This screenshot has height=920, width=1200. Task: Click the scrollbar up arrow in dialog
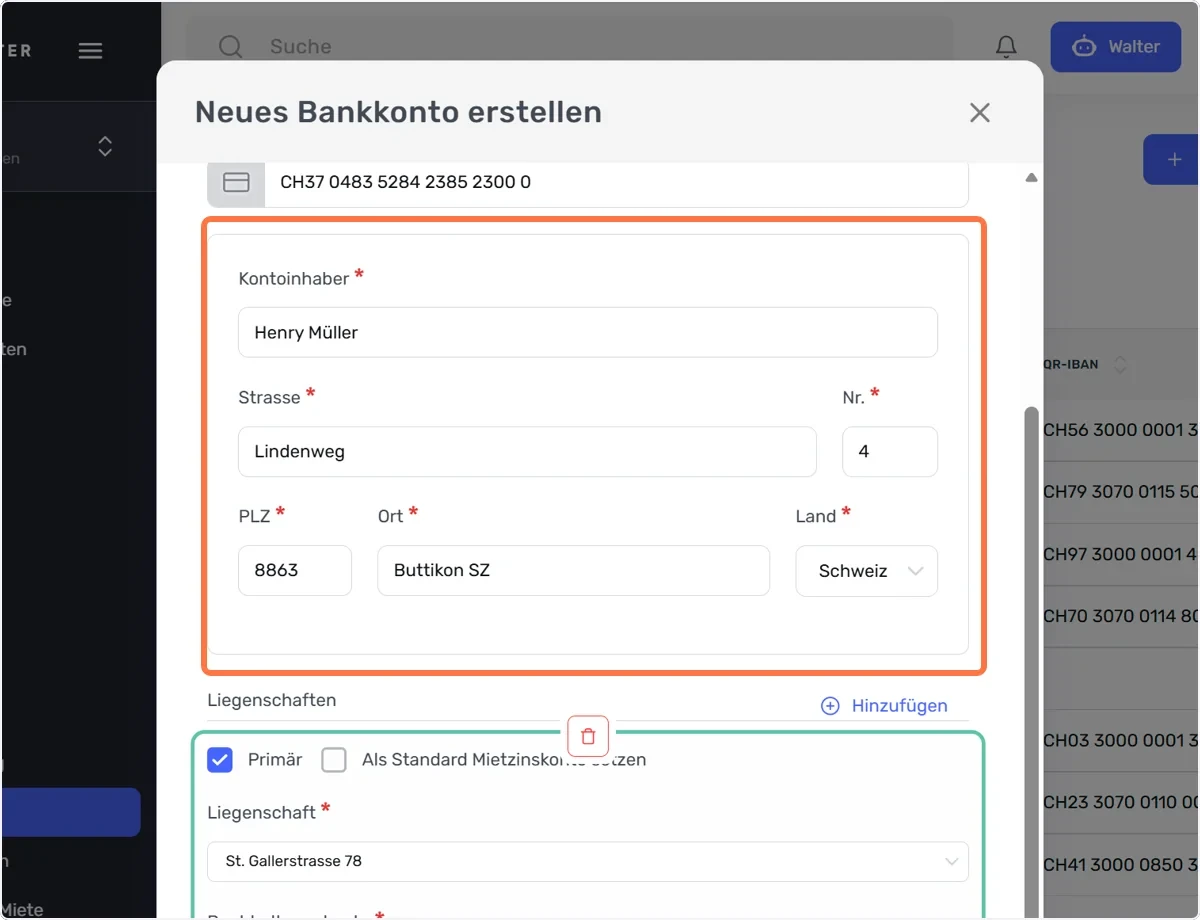pyautogui.click(x=1031, y=178)
